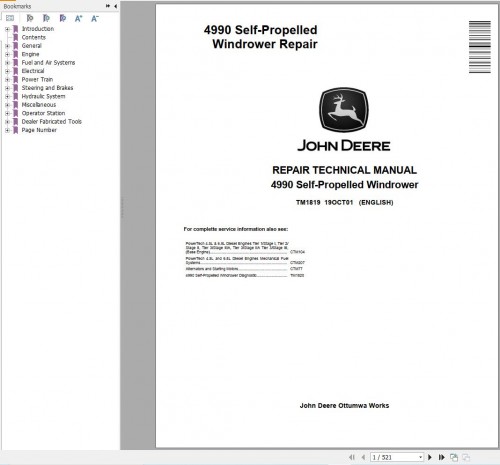Screen dimensions: 500x465
Task: Click the John Deere logo on the page
Action: point(344,119)
